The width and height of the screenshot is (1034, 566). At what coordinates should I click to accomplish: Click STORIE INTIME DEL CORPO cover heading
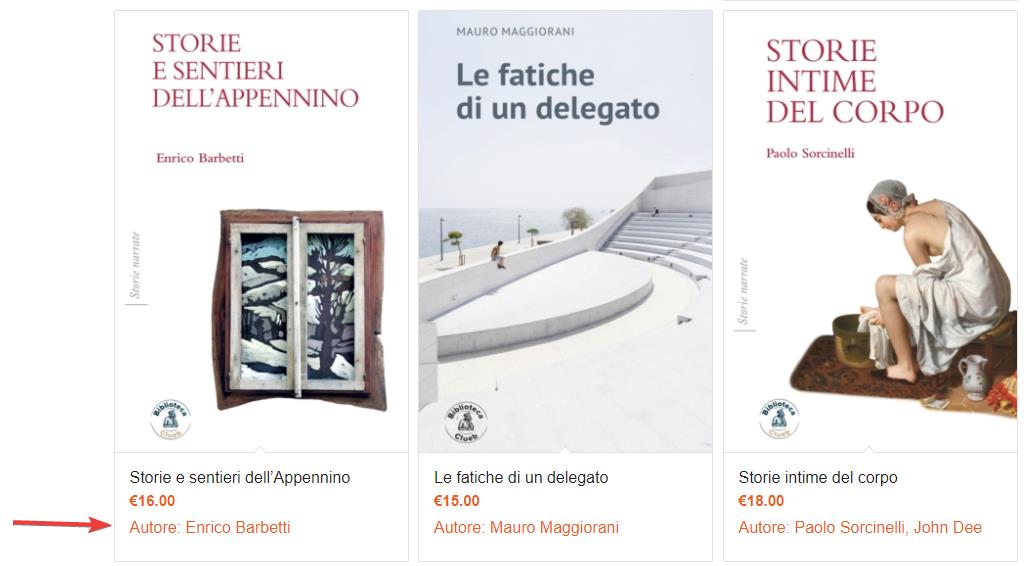click(855, 81)
